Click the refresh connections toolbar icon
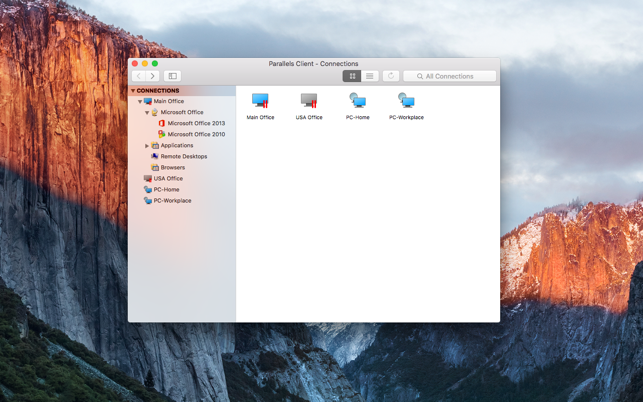The height and width of the screenshot is (402, 643). [391, 76]
